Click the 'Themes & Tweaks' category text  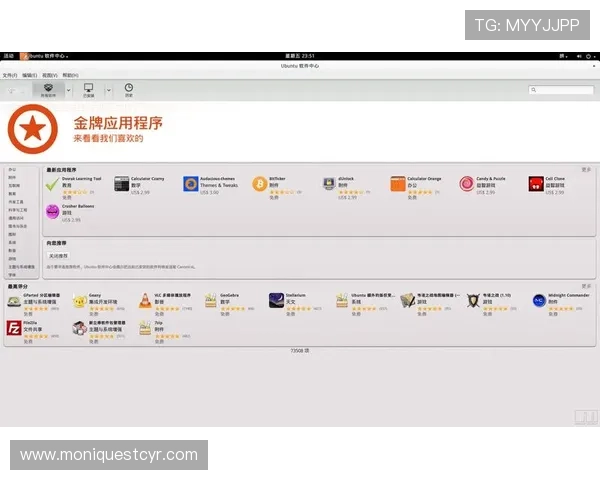[x=219, y=185]
